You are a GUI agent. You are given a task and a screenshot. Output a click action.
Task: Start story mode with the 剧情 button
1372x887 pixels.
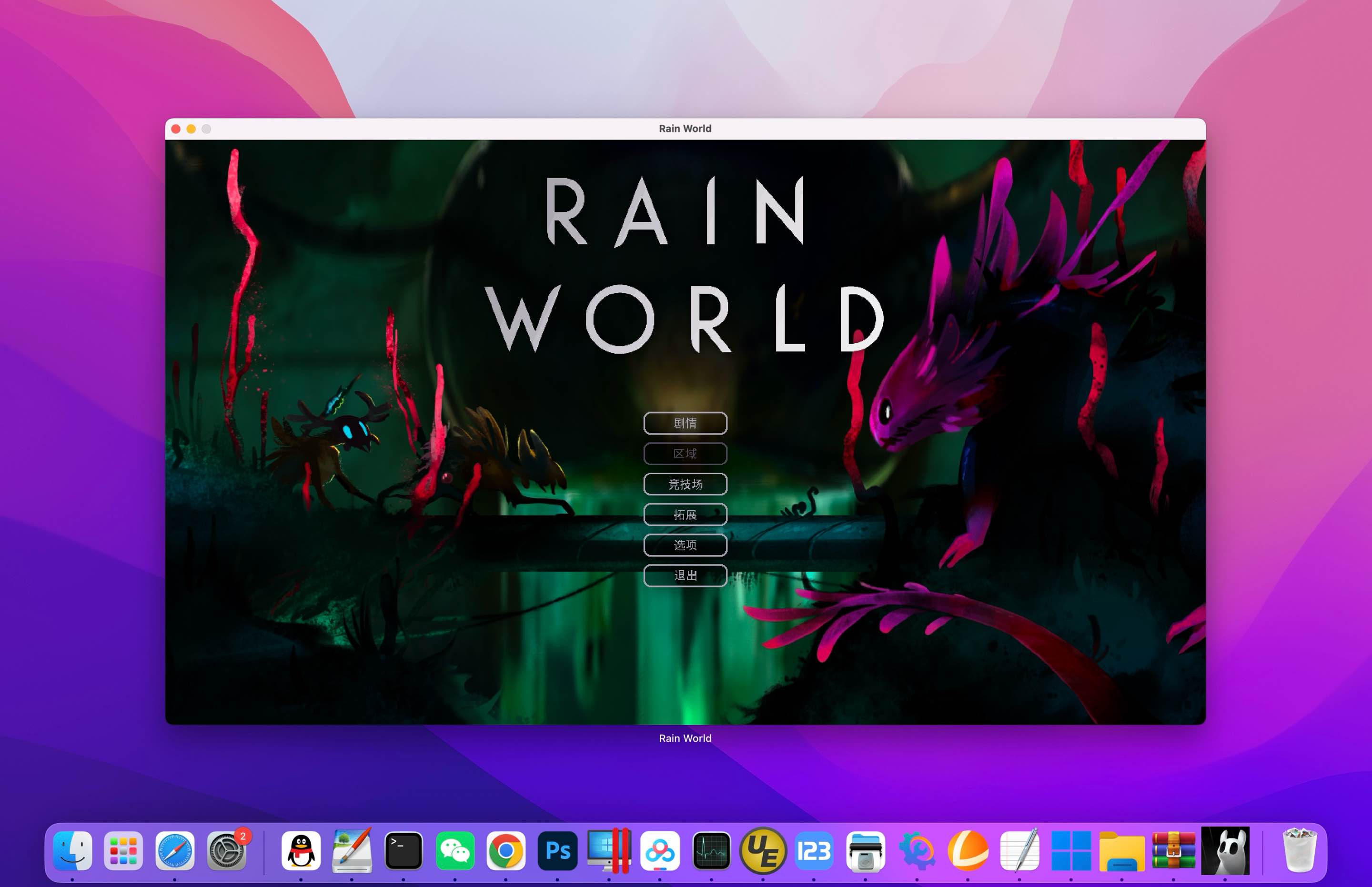click(685, 423)
